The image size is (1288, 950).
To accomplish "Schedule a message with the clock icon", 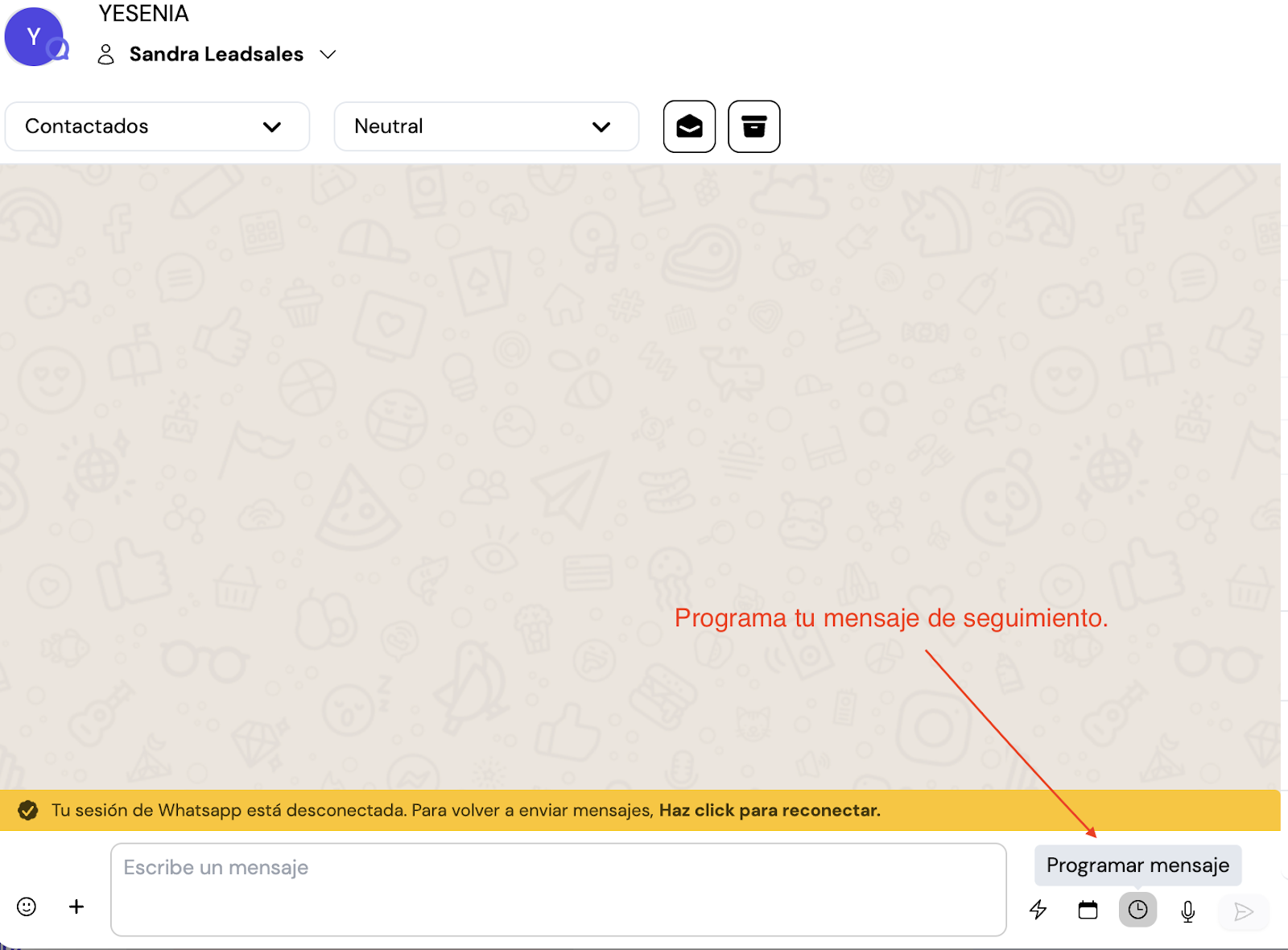I will pyautogui.click(x=1137, y=910).
